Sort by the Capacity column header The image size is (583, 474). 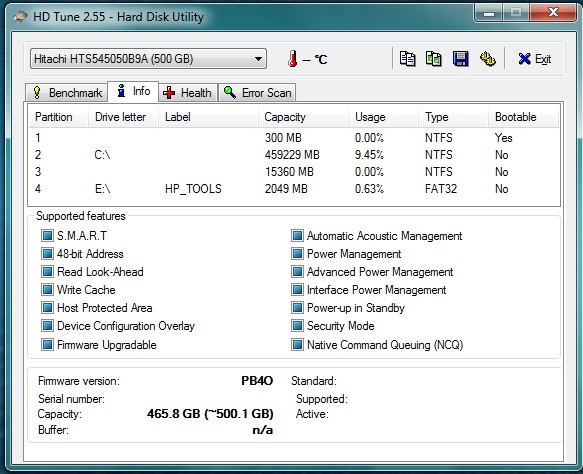point(303,117)
